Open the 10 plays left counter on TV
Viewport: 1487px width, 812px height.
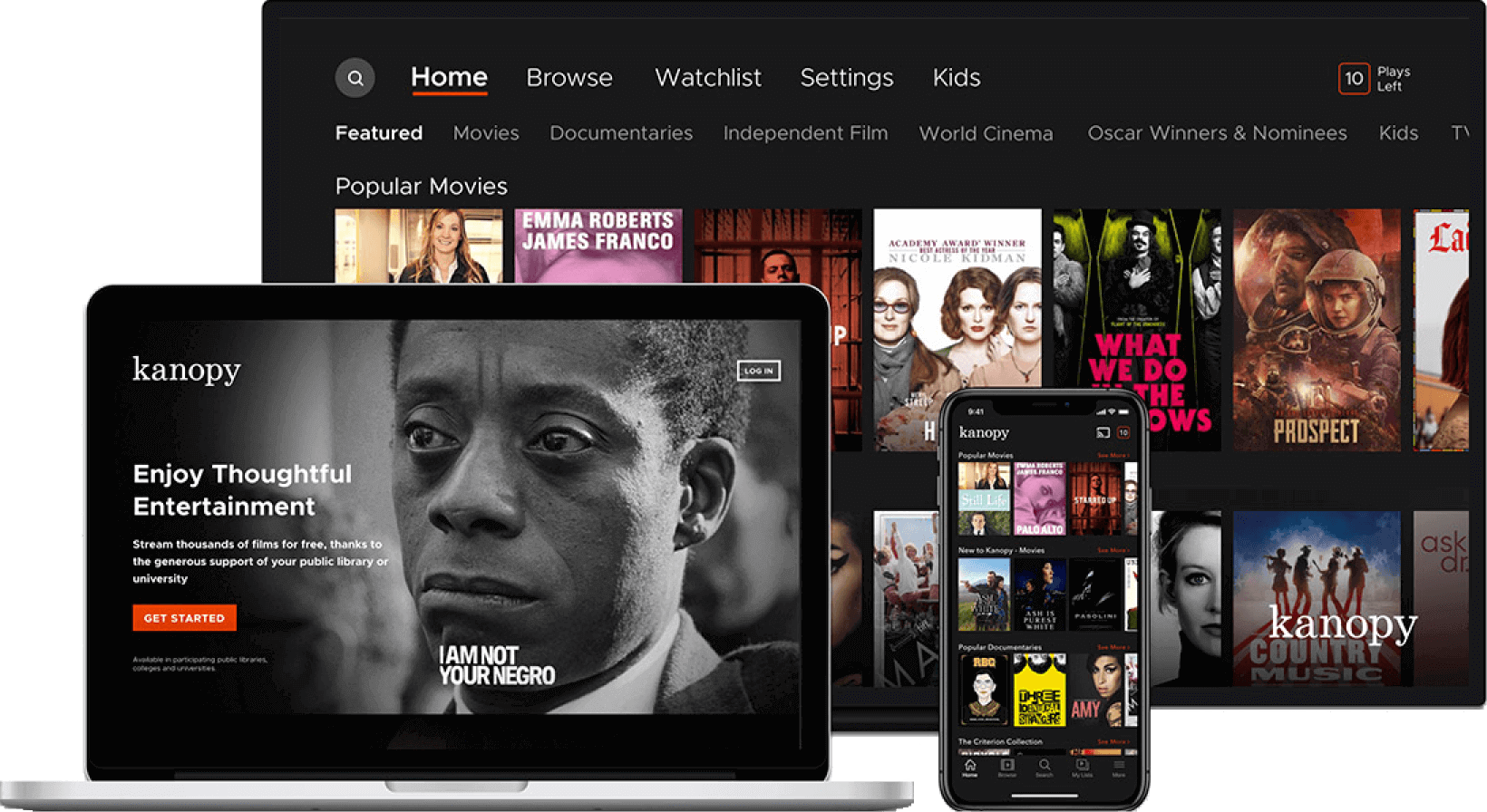(x=1354, y=79)
